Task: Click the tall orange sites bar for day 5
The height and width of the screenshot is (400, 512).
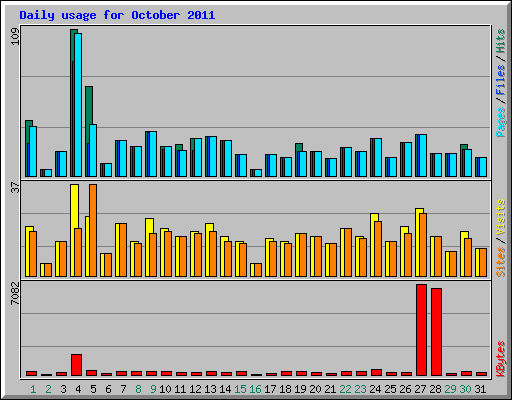Action: (x=93, y=230)
